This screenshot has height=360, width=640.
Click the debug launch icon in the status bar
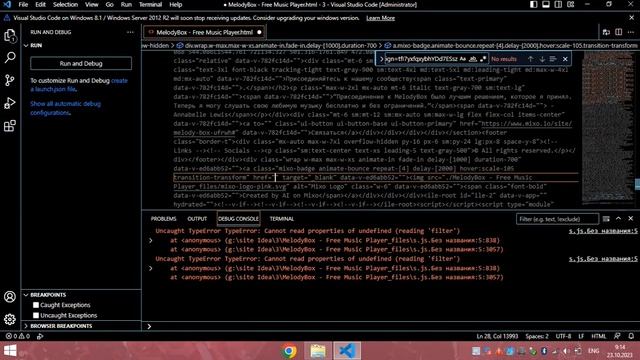pyautogui.click(x=40, y=336)
